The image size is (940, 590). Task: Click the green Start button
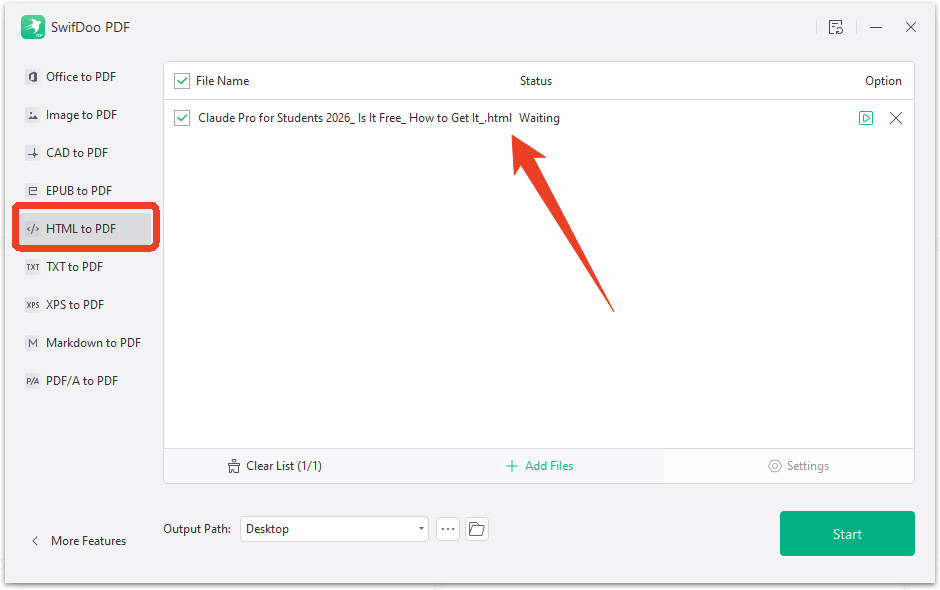pos(847,534)
